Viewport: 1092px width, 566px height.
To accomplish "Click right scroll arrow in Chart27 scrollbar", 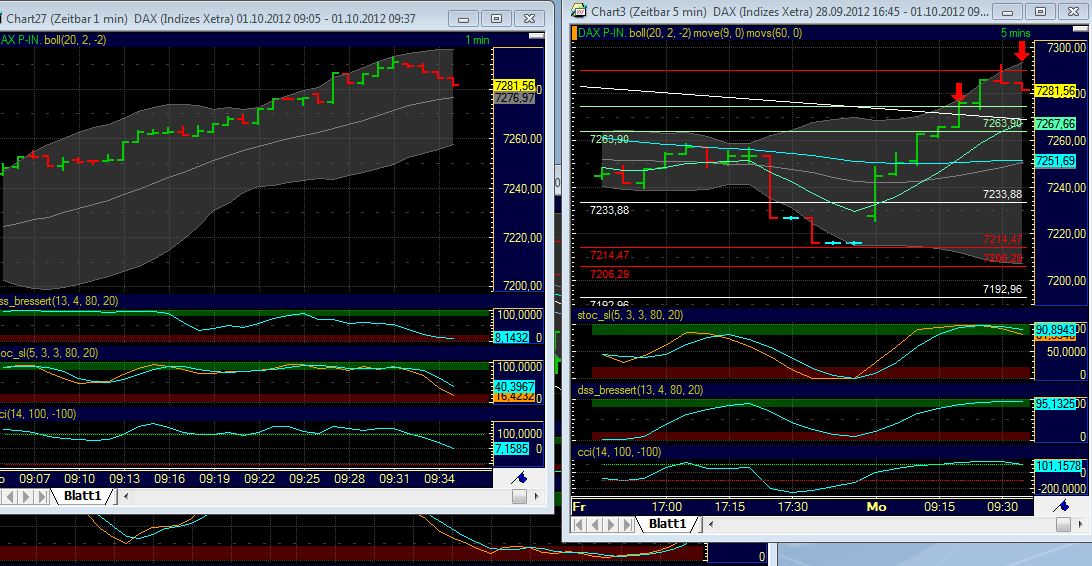I will pos(536,496).
